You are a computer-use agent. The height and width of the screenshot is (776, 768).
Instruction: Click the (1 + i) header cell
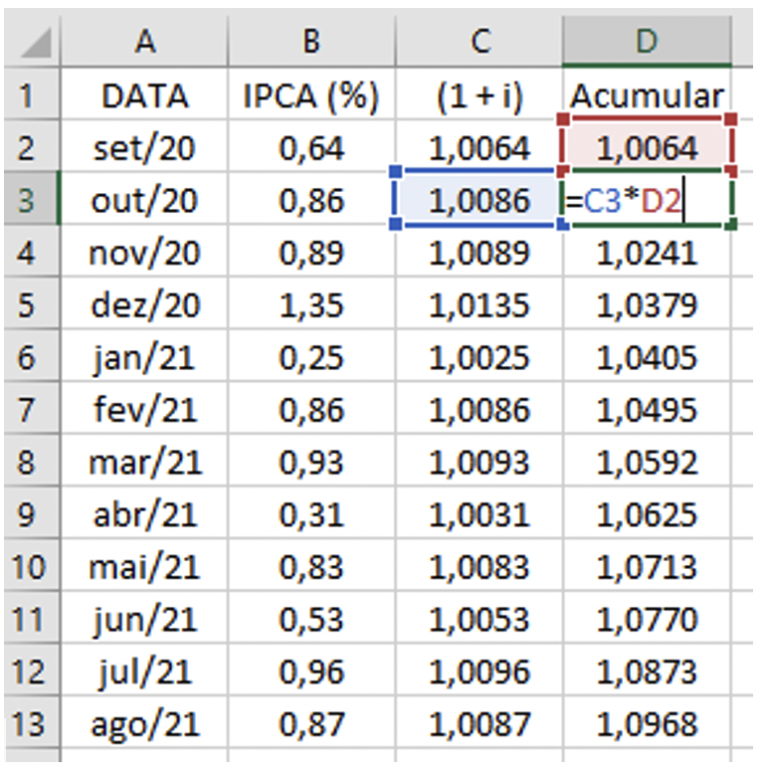click(479, 94)
